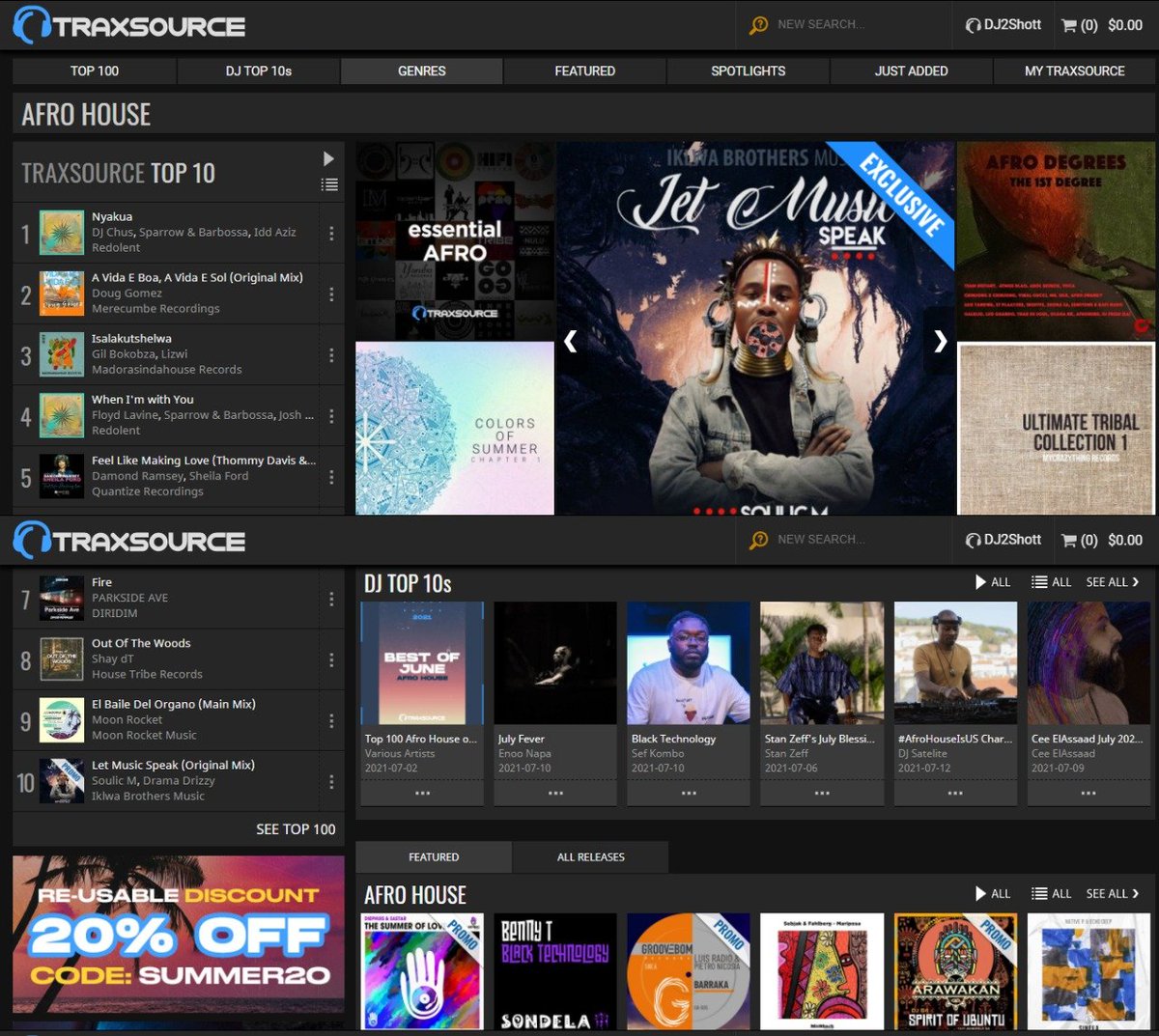
Task: Go to the TOP 100 nav tab
Action: [x=95, y=70]
